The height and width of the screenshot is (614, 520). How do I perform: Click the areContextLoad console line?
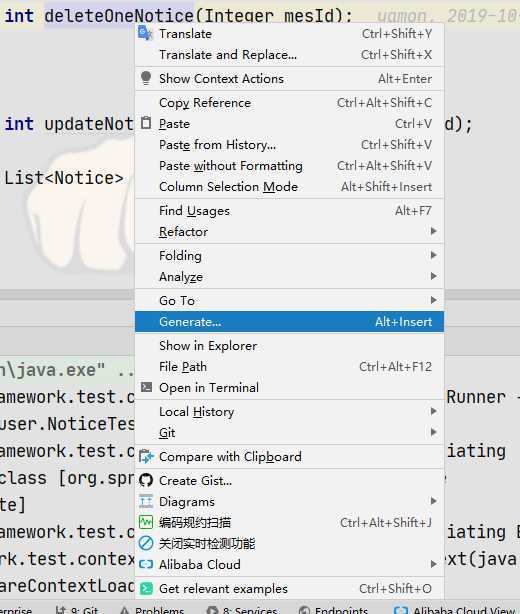click(67, 586)
